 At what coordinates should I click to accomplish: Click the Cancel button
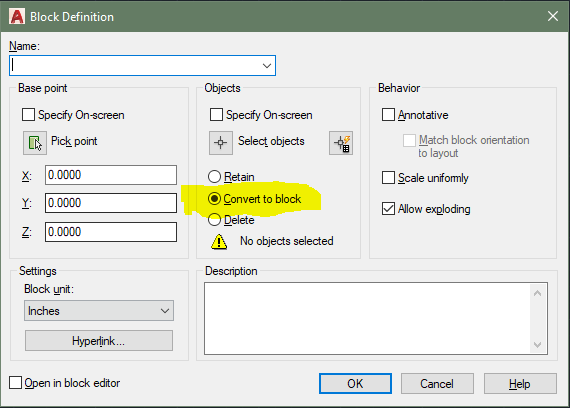pos(437,384)
